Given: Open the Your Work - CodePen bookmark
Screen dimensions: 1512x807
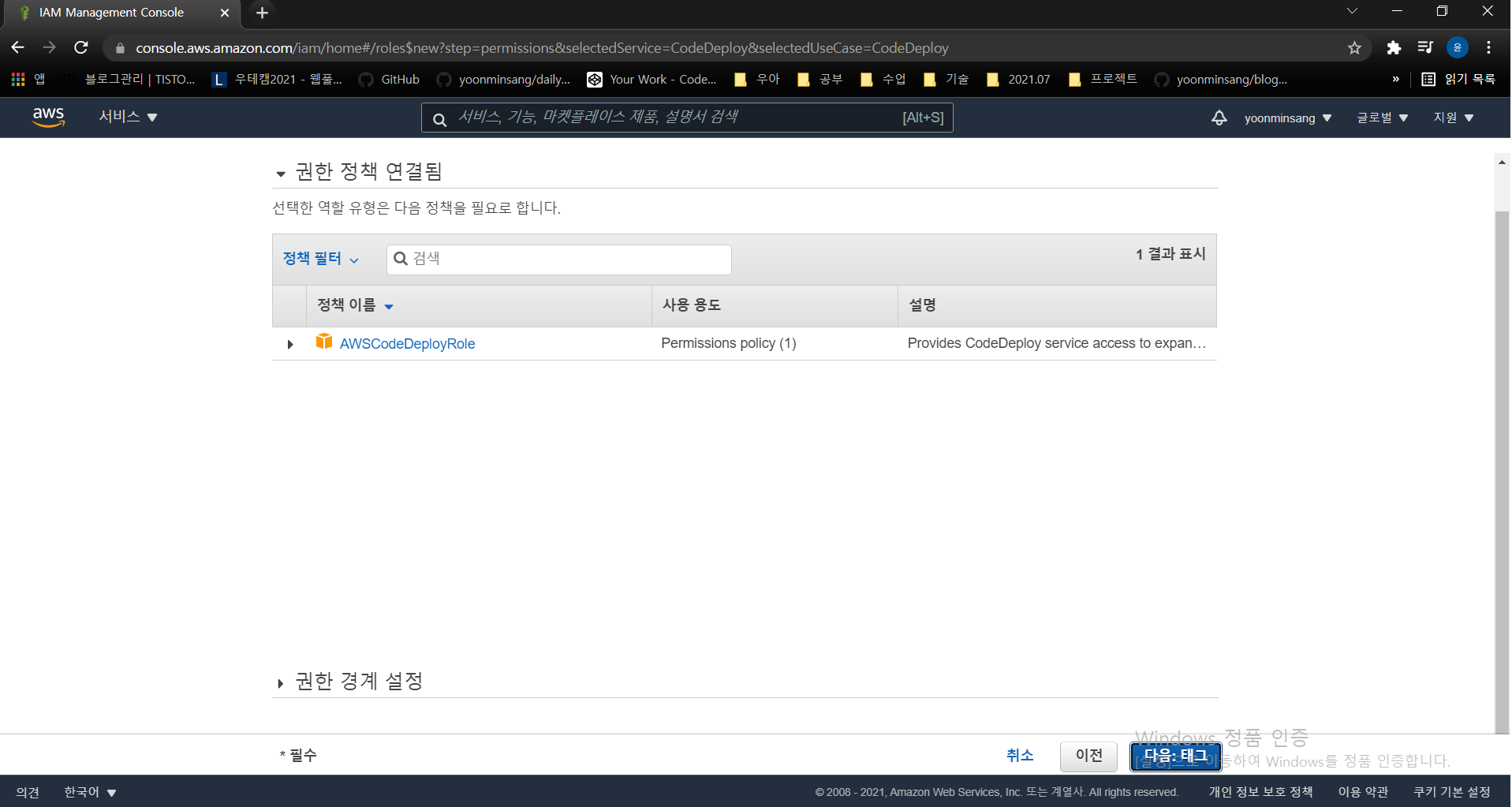Looking at the screenshot, I should 651,79.
